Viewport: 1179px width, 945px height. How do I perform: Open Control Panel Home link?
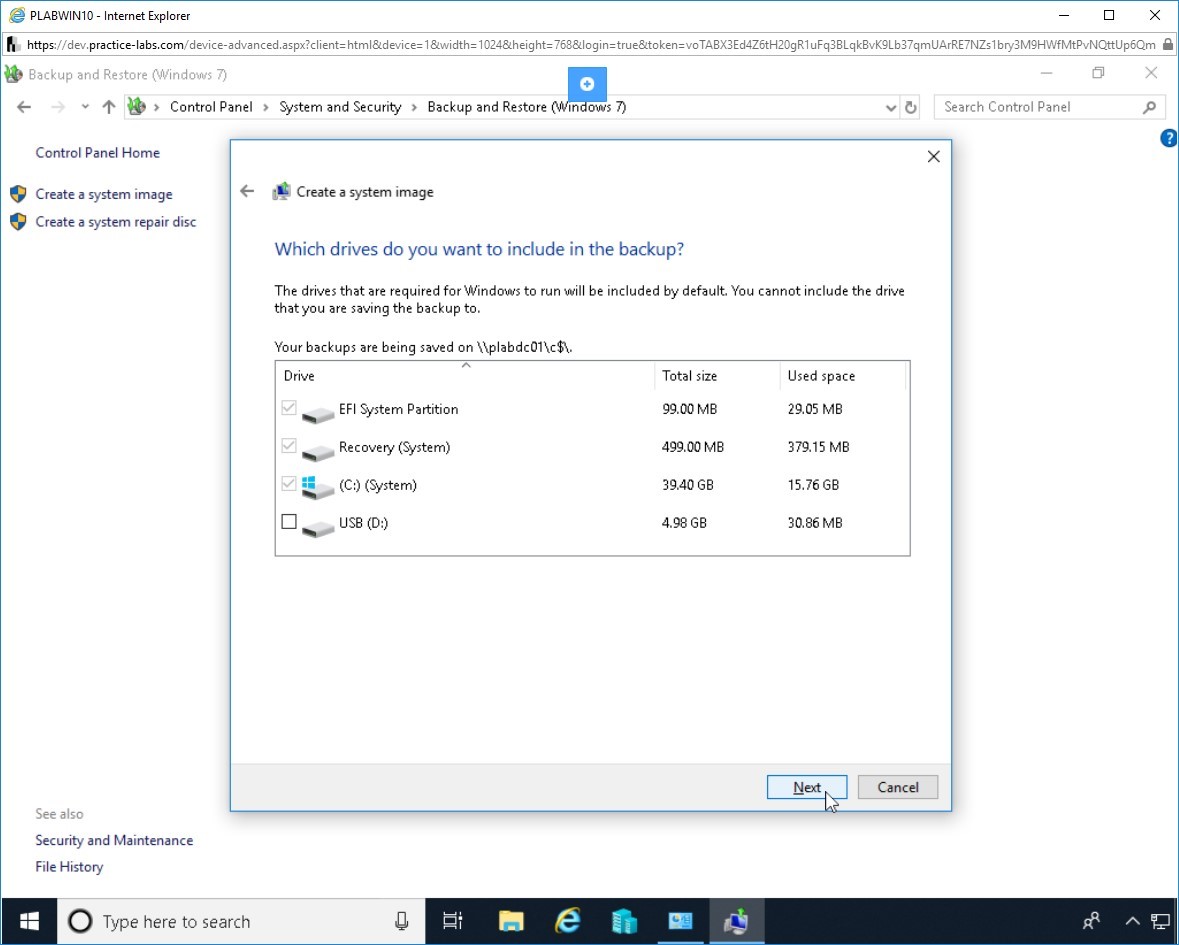click(x=98, y=153)
